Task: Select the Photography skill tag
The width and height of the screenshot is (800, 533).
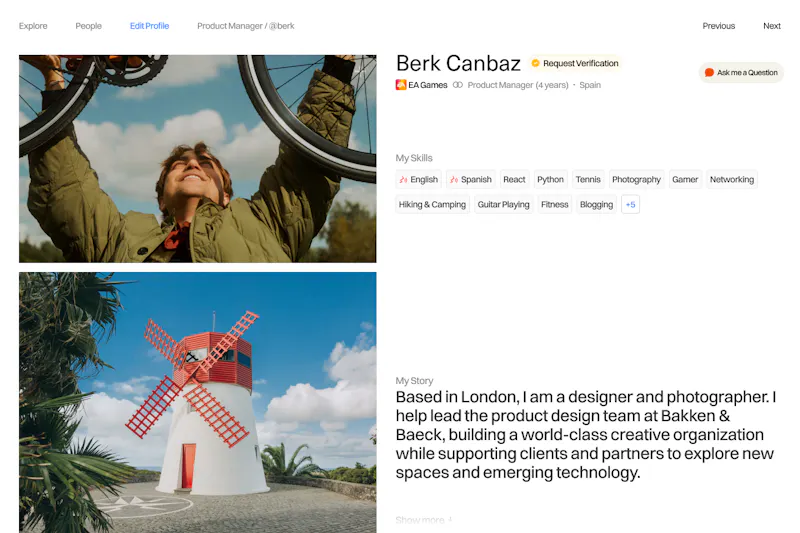Action: tap(636, 180)
